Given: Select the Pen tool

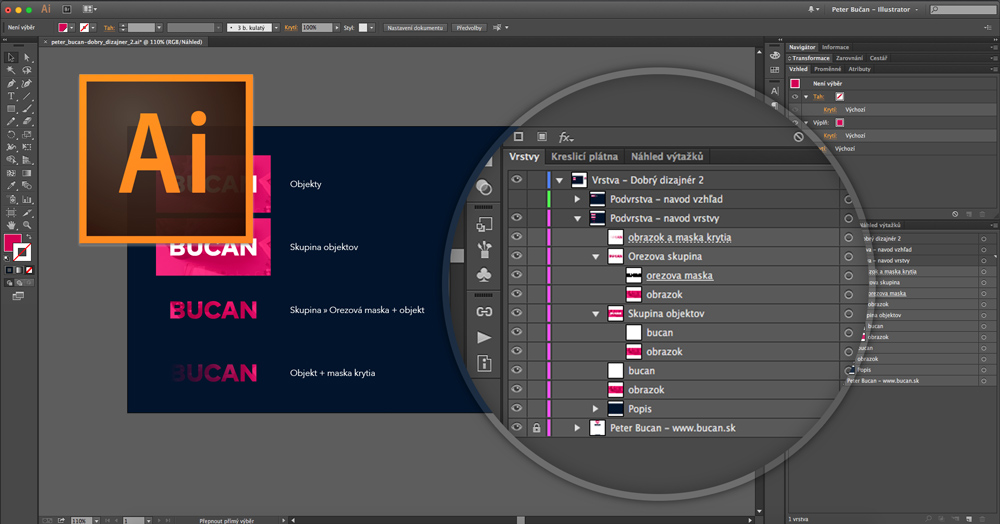Looking at the screenshot, I should pyautogui.click(x=11, y=84).
